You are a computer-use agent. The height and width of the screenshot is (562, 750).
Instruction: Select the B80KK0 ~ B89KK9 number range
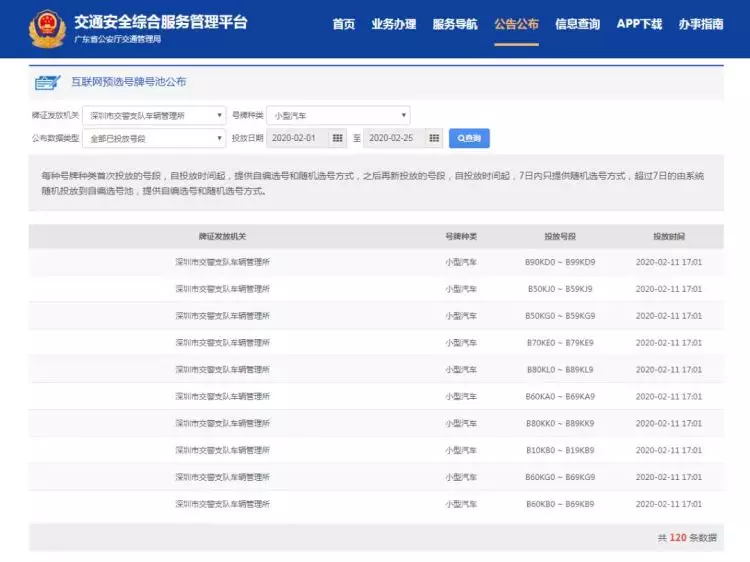click(x=560, y=423)
